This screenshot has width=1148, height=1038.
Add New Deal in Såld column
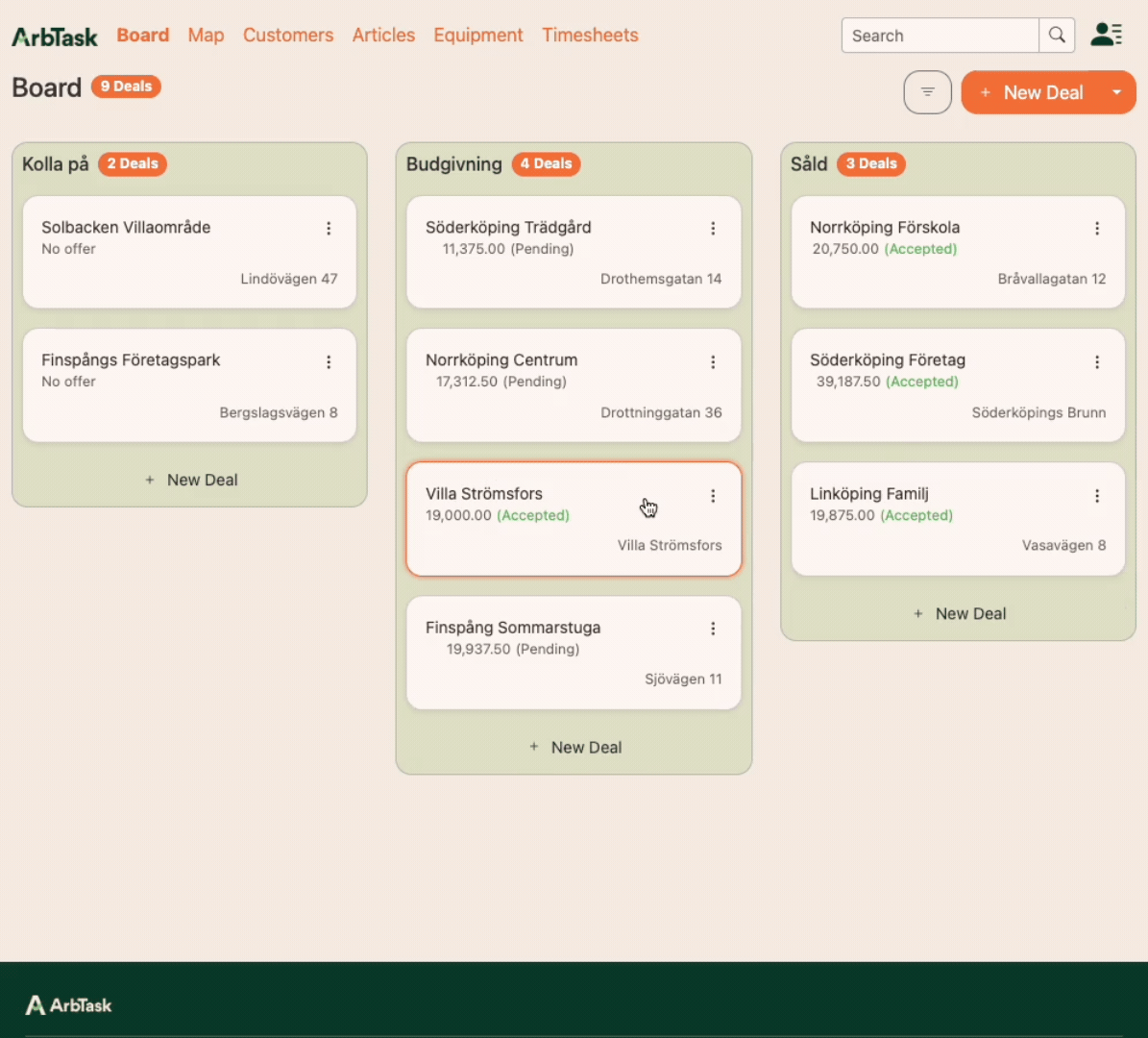point(959,614)
